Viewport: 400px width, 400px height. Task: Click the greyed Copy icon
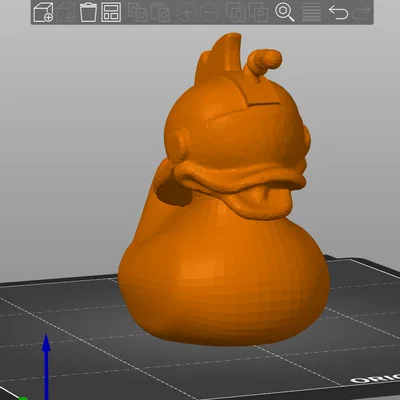click(138, 12)
